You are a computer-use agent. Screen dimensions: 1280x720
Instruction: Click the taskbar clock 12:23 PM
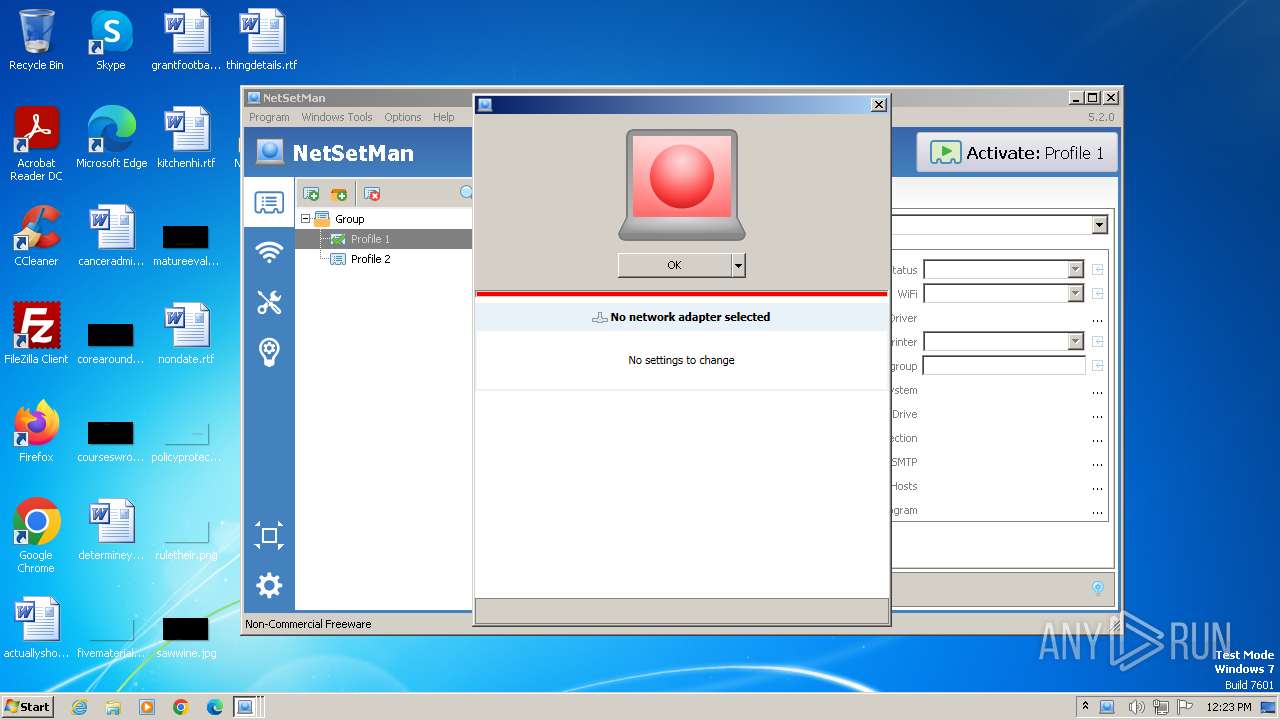[x=1229, y=707]
